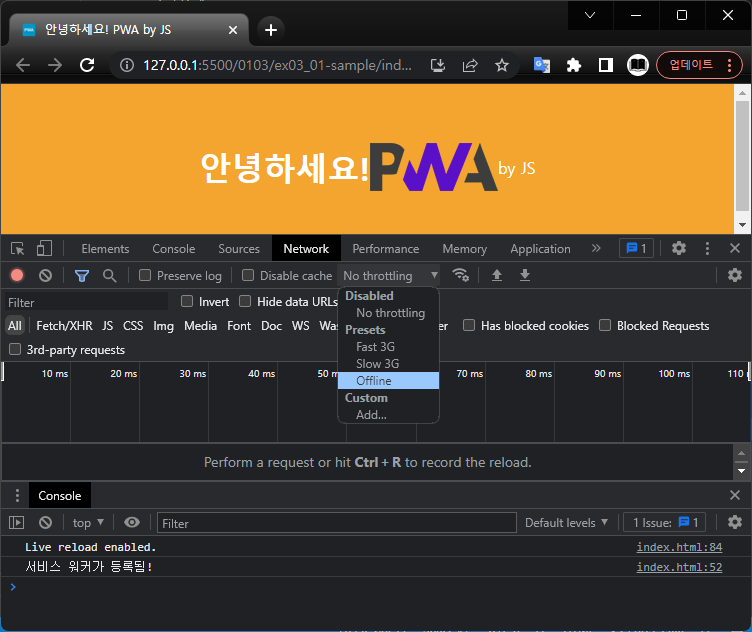Clear the network log
The width and height of the screenshot is (752, 632).
[x=46, y=275]
